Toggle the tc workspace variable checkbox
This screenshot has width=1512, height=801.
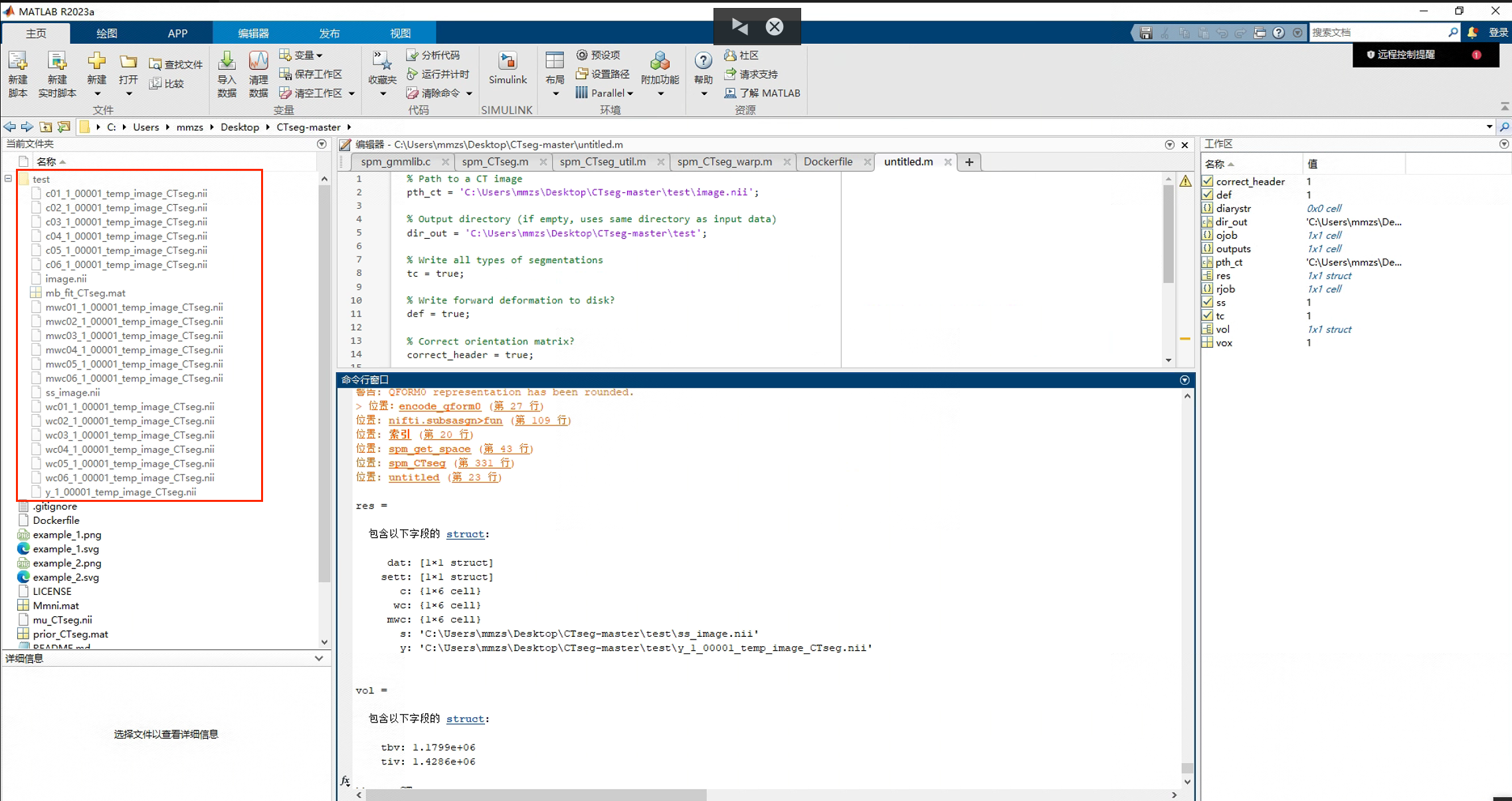click(1208, 316)
